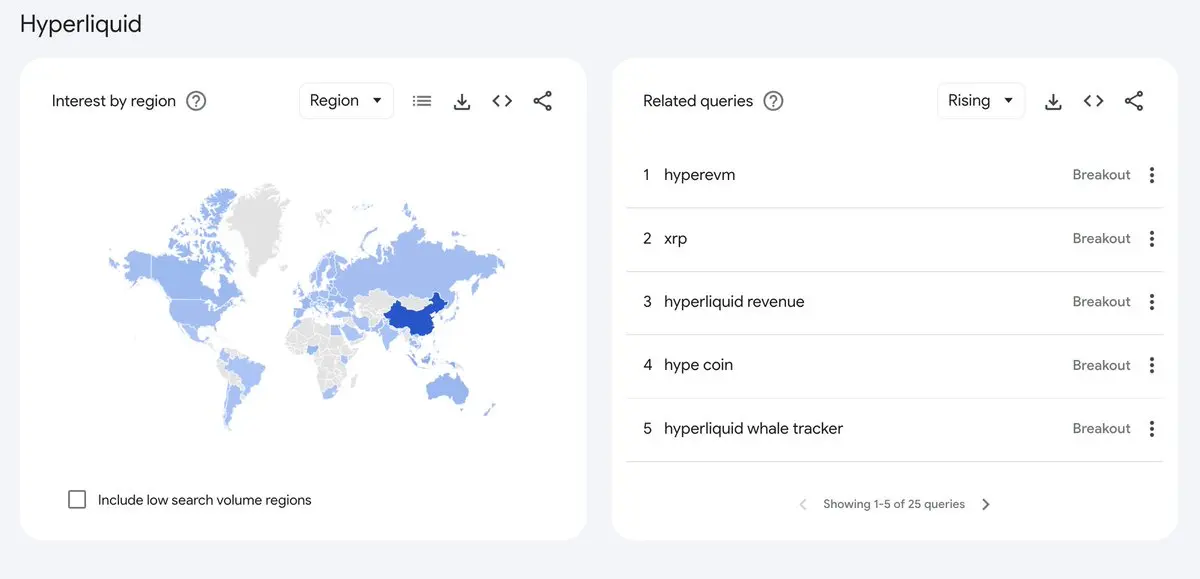Enable Include low search volume regions
Viewport: 1200px width, 579px height.
point(77,500)
